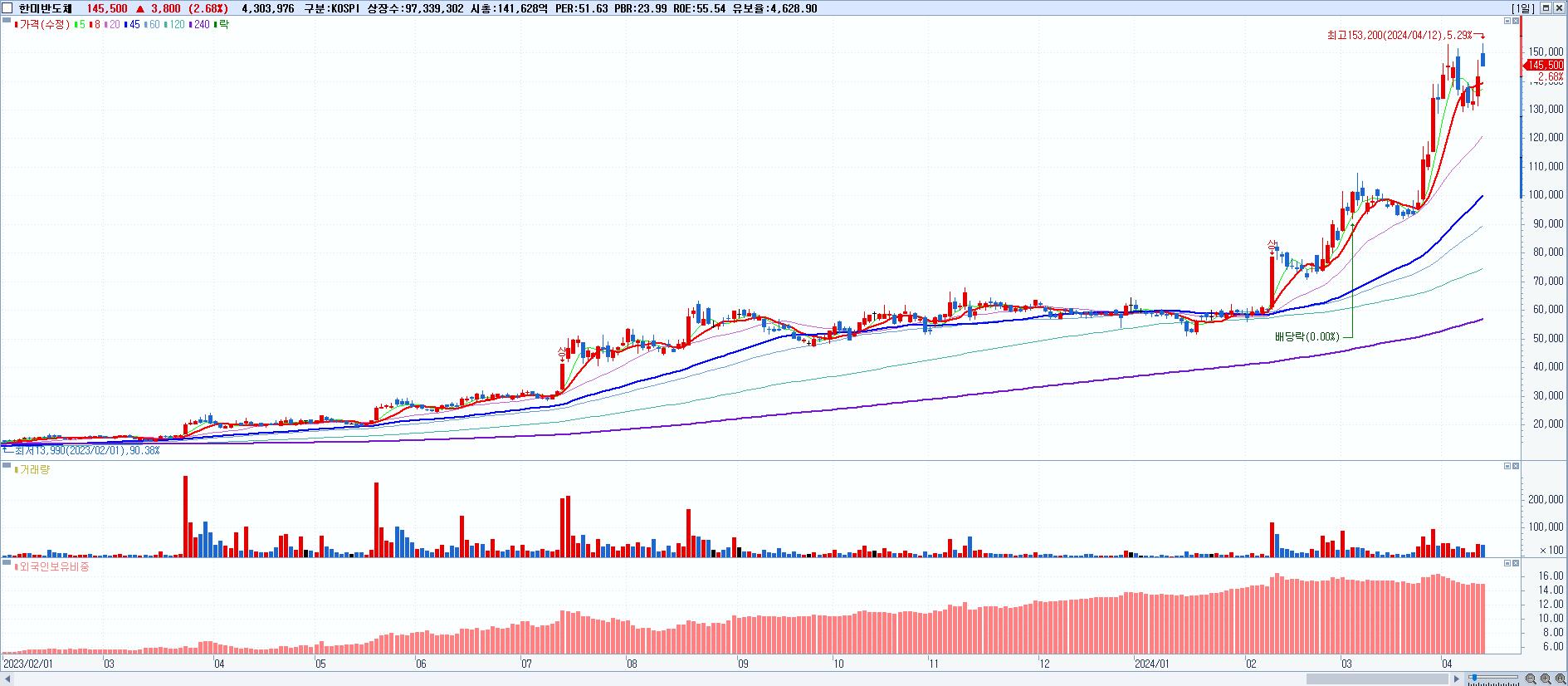Click the 한미반도체 stock name

point(46,8)
